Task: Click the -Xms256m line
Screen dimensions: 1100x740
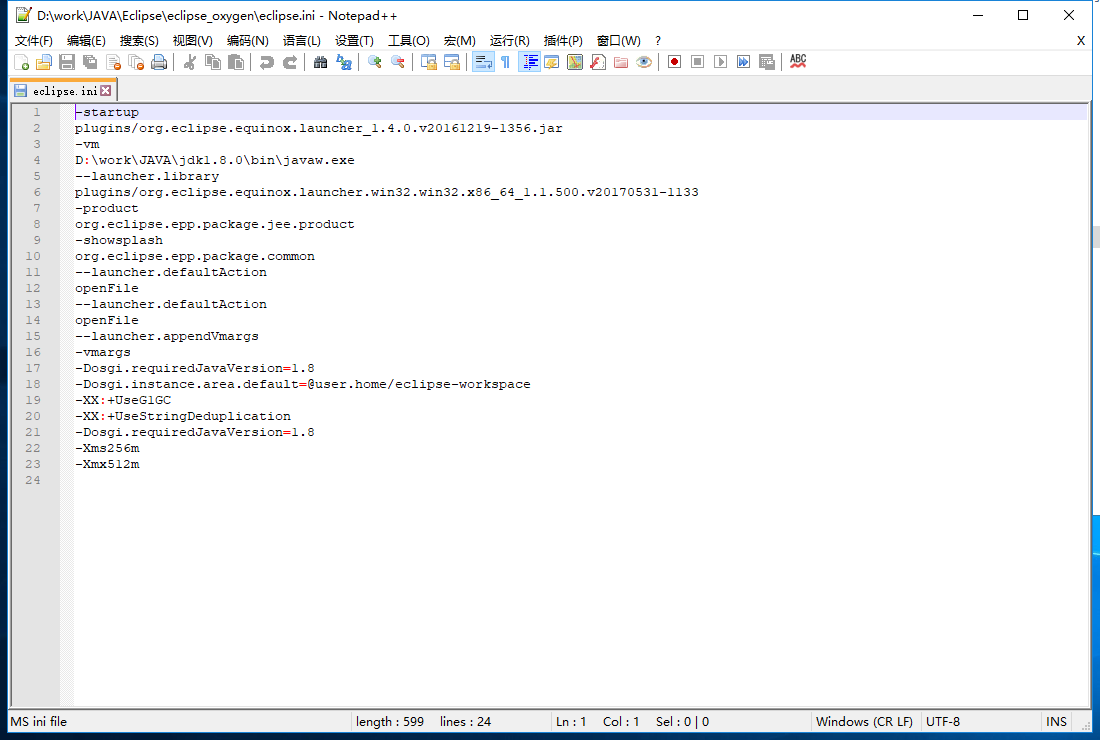Action: (107, 448)
